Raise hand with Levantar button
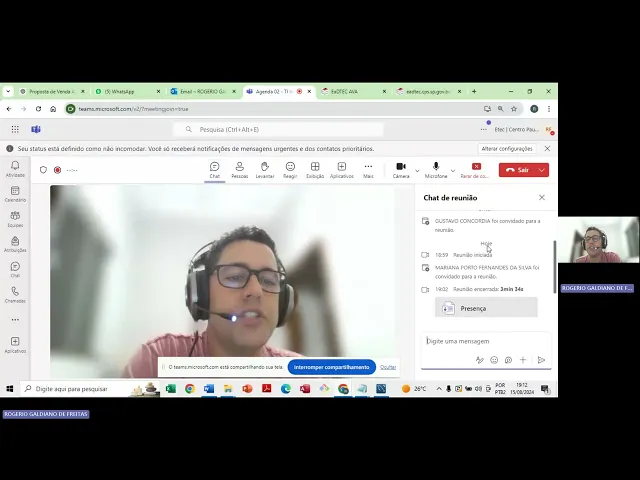The height and width of the screenshot is (480, 640). coord(265,170)
